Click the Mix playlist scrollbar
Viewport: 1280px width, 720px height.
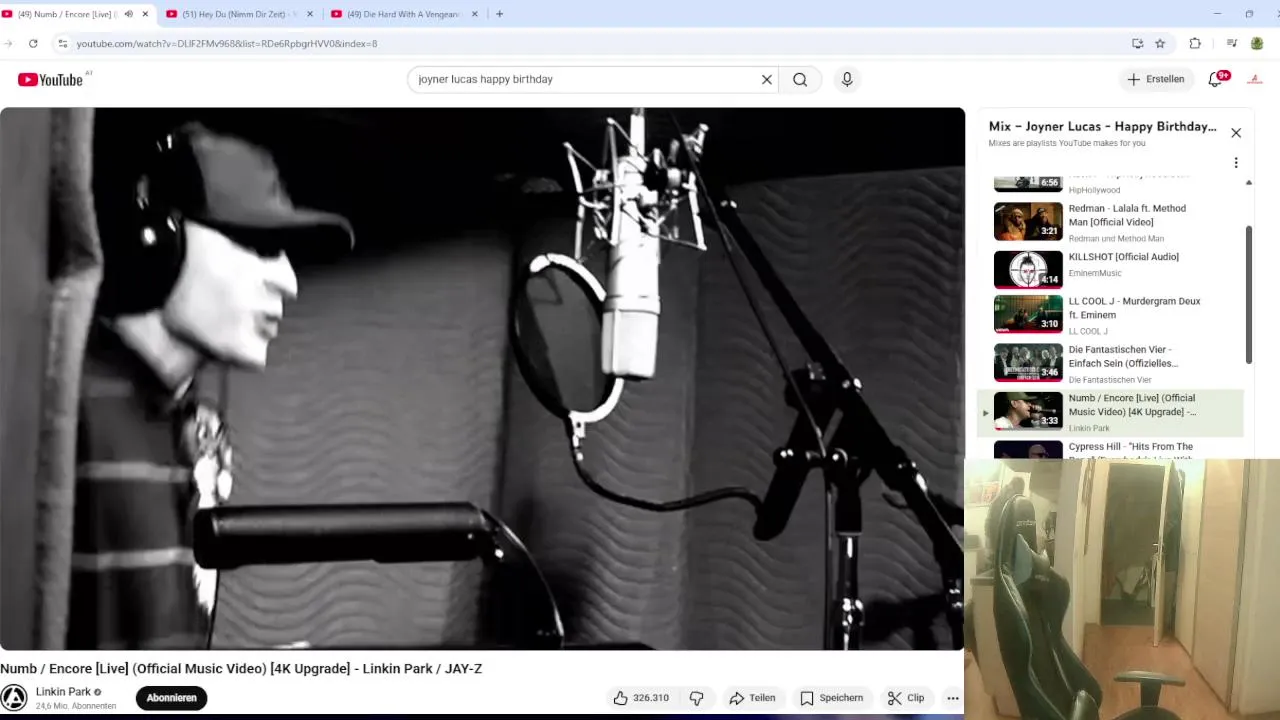(1248, 295)
